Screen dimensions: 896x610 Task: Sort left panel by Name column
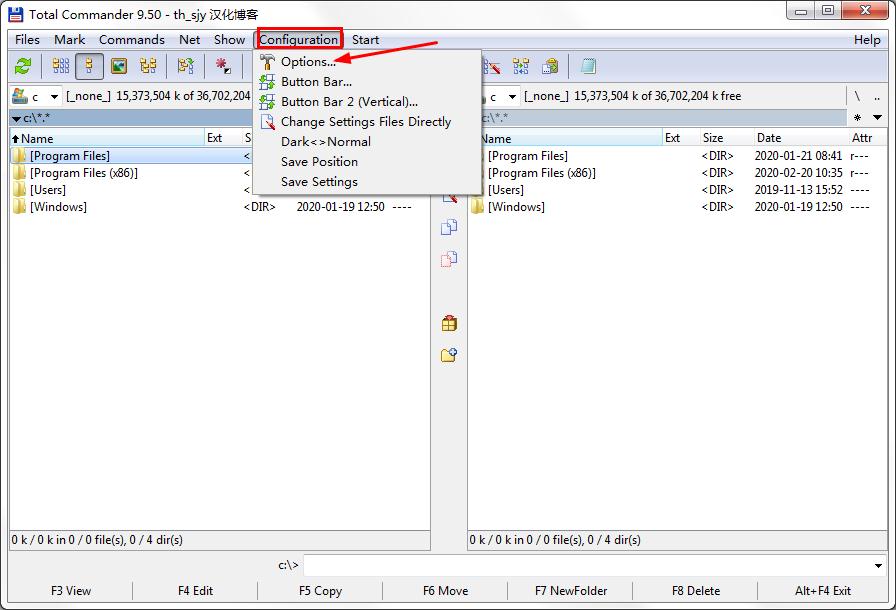point(107,138)
